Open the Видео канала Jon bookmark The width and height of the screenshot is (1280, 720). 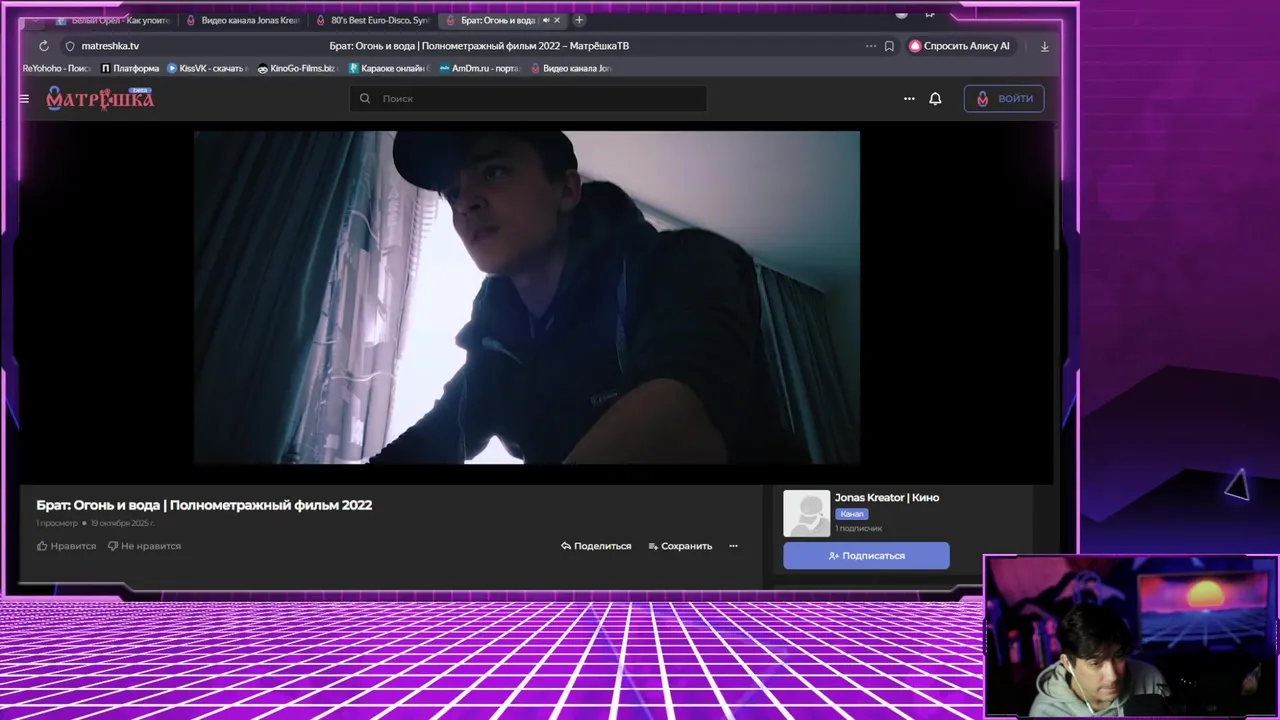pos(571,68)
